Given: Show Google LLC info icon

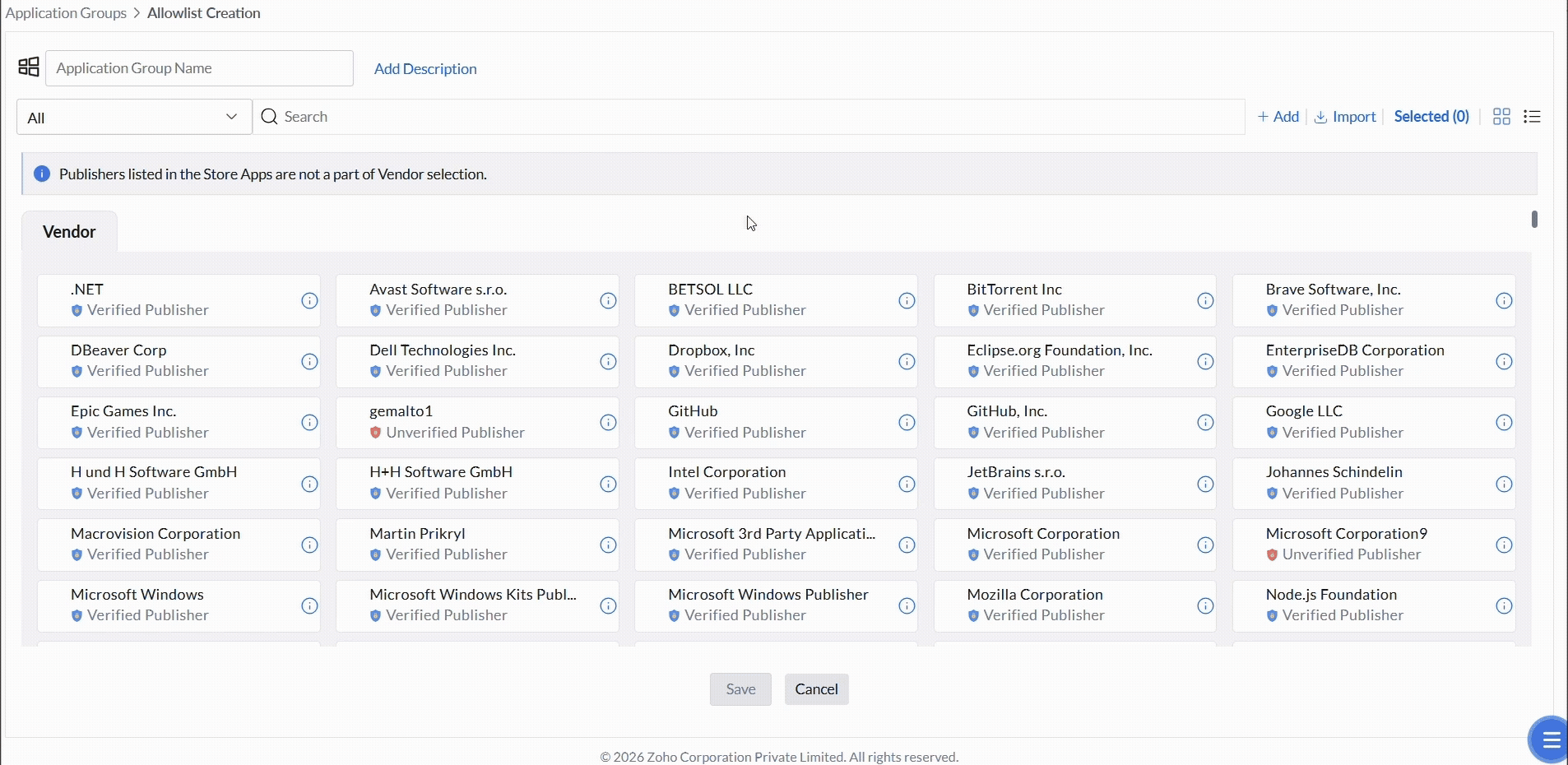Looking at the screenshot, I should click(x=1504, y=422).
